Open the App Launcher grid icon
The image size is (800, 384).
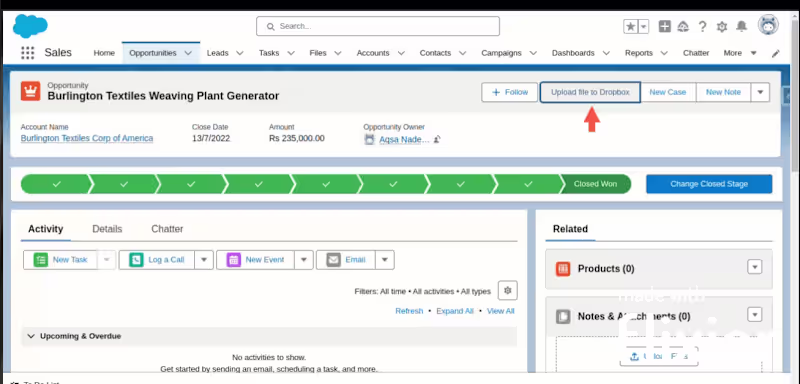28,53
